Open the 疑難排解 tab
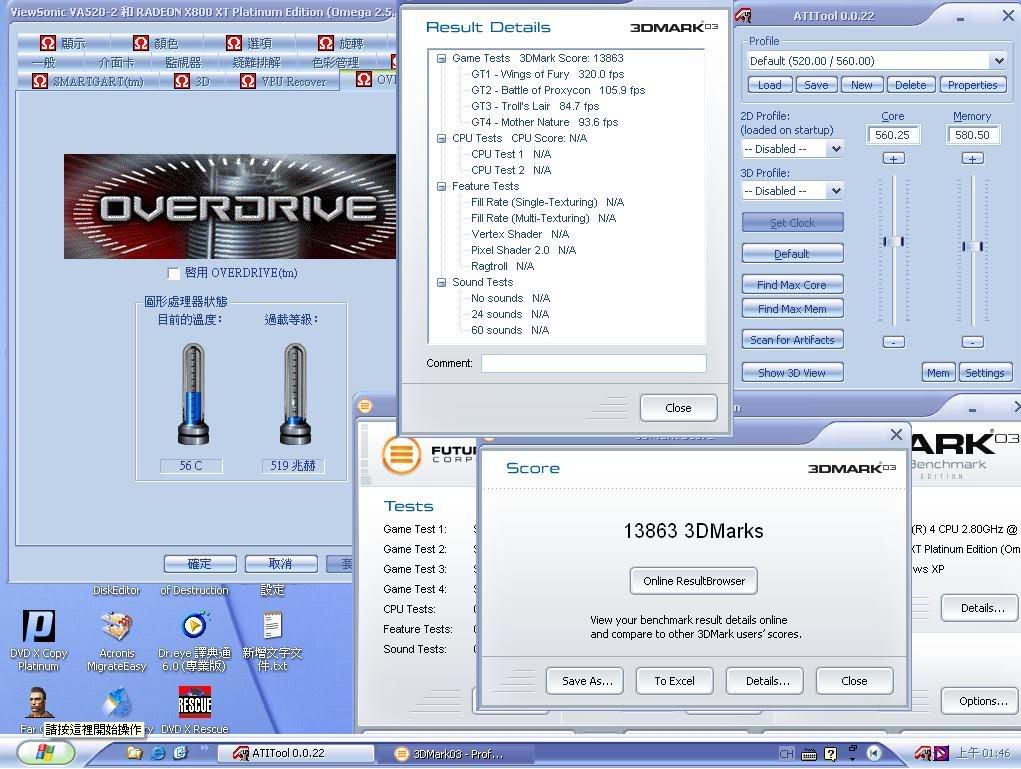Screen dimensions: 1021x769 click(x=257, y=63)
